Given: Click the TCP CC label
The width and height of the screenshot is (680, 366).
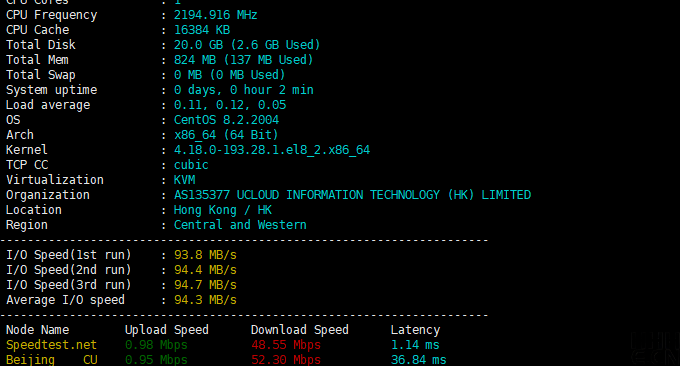Looking at the screenshot, I should point(27,165).
